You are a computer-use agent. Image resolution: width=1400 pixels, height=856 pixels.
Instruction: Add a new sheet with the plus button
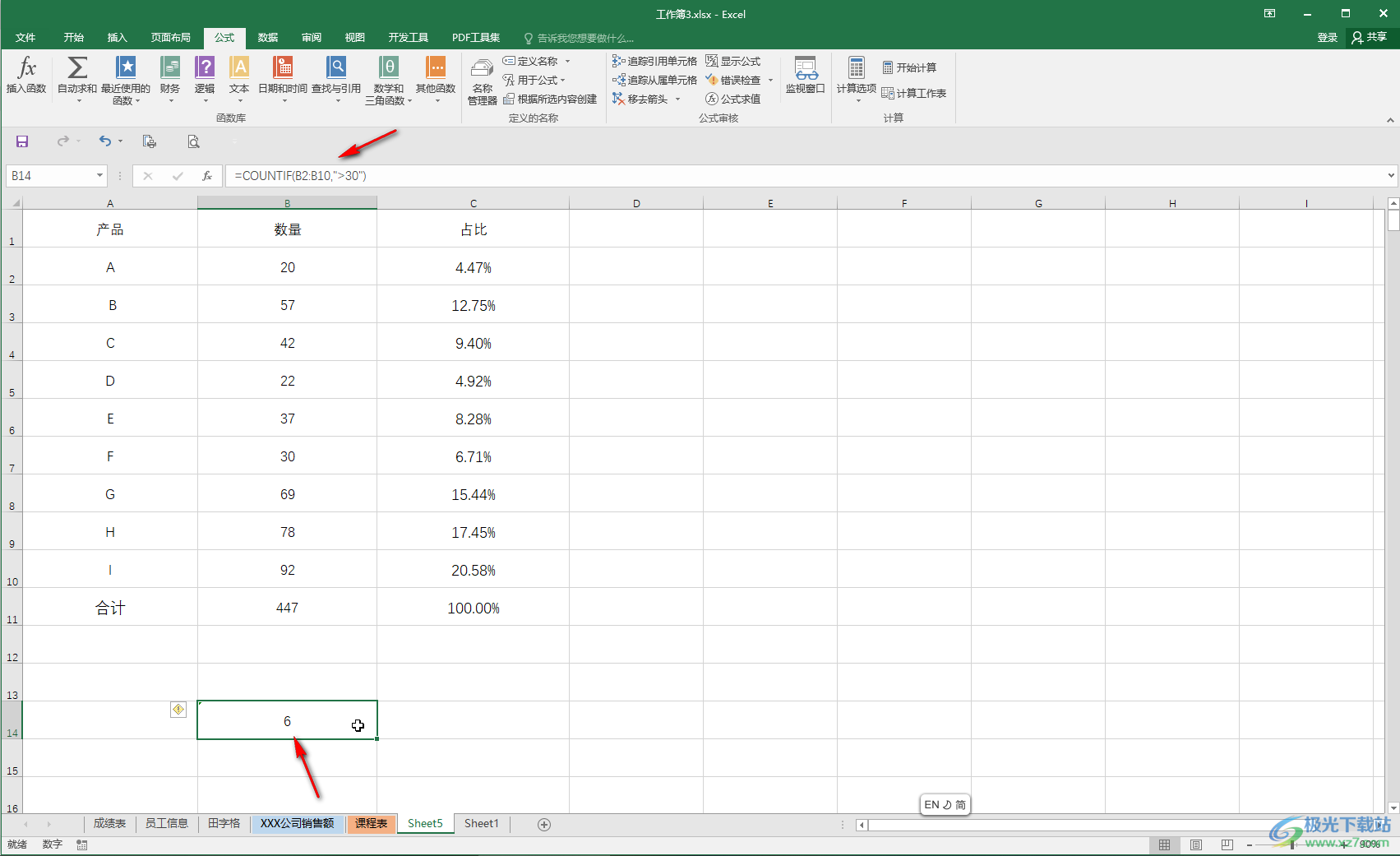544,824
